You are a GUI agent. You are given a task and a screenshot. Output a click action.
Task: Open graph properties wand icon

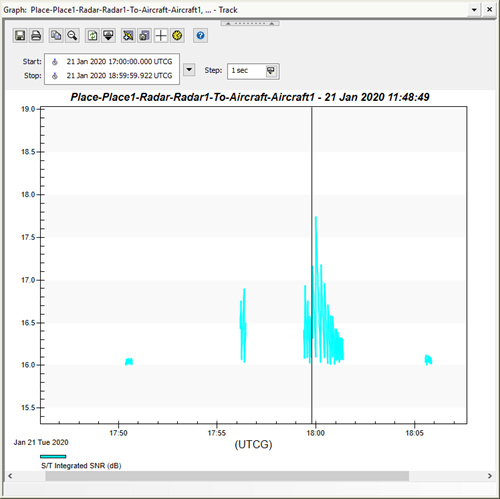pos(128,35)
